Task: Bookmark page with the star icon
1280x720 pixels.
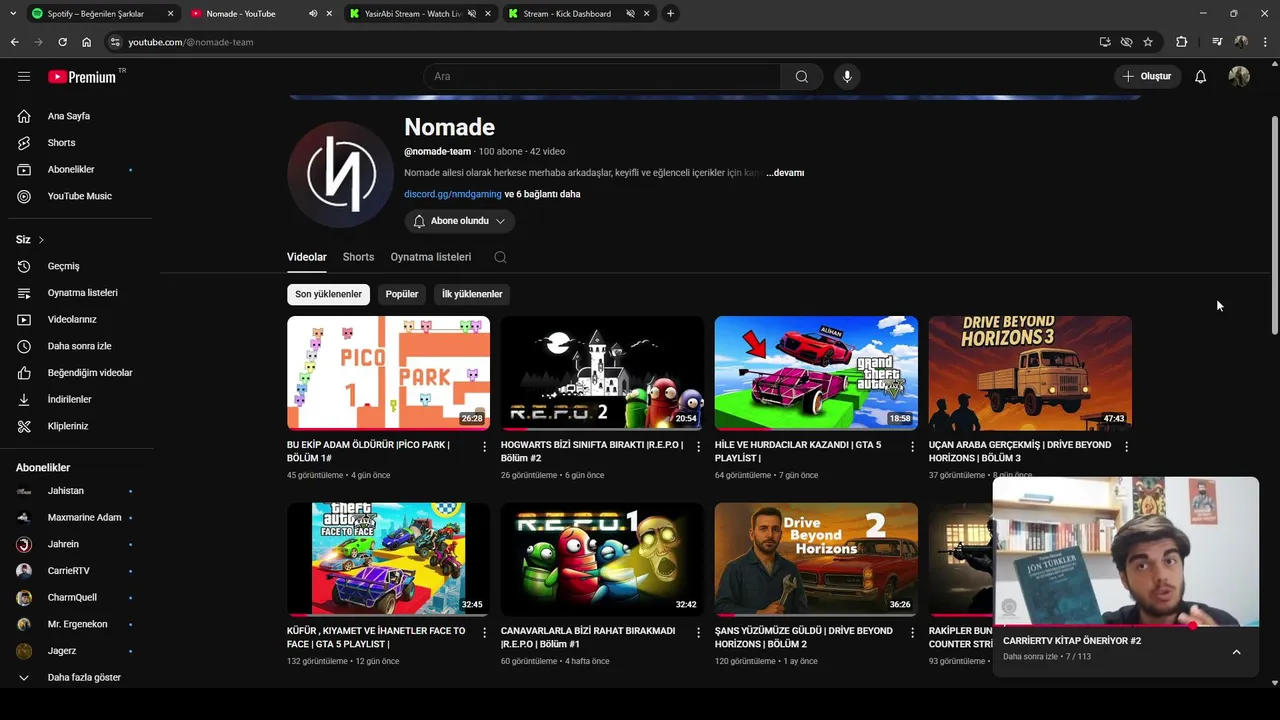Action: (1148, 42)
